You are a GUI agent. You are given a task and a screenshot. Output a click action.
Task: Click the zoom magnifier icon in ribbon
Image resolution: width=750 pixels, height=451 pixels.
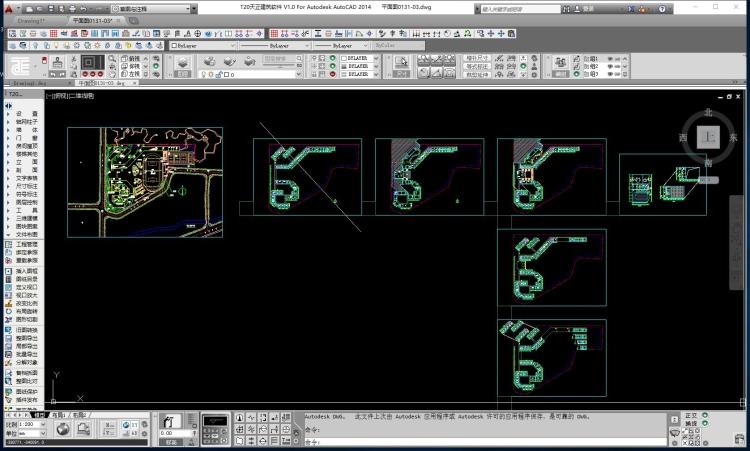click(x=112, y=58)
